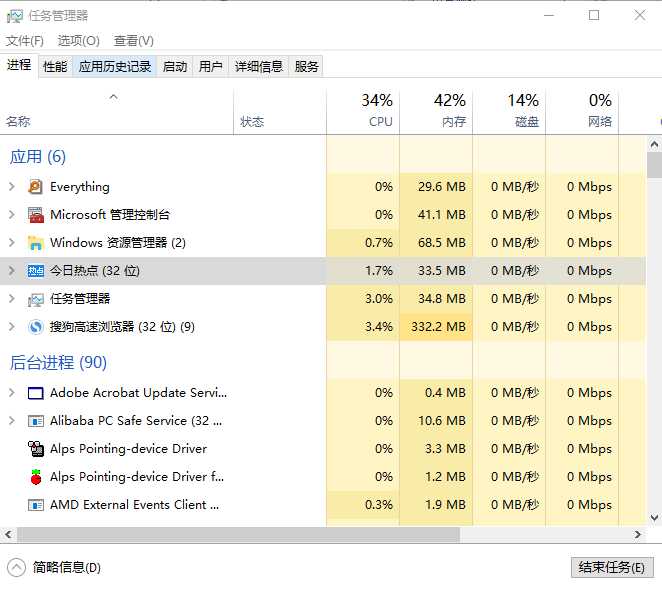Image resolution: width=662 pixels, height=592 pixels.
Task: Select the 搜狗高速浏览器 332.2 MB memory cell
Action: [x=436, y=326]
